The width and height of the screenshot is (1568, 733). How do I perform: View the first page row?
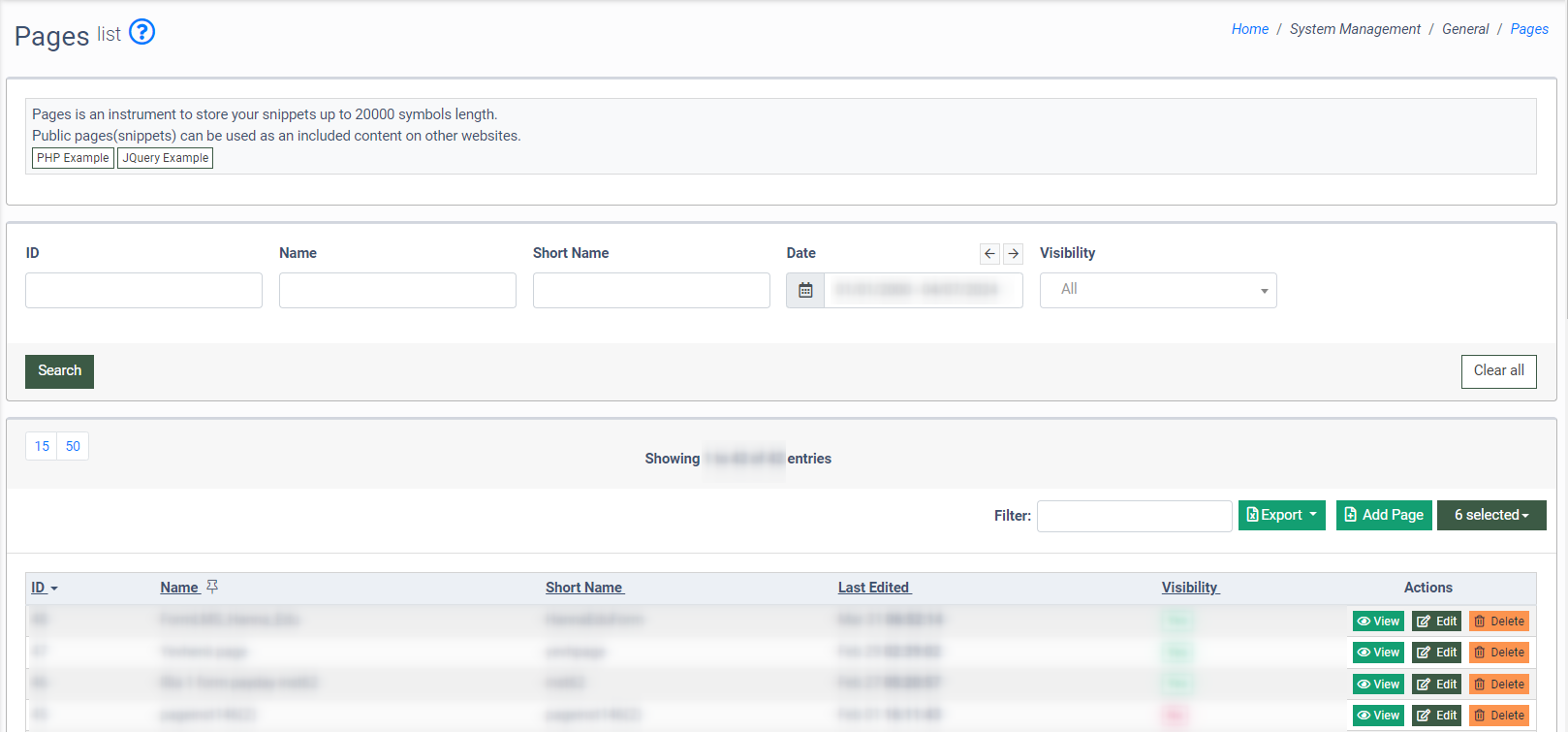[1378, 621]
